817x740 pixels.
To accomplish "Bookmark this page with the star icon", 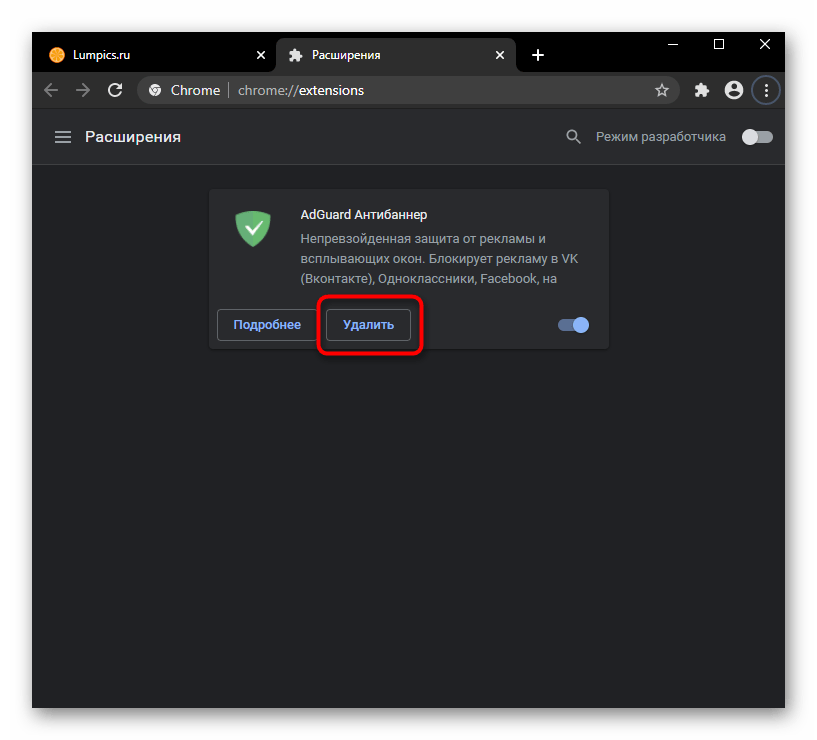I will (x=661, y=90).
